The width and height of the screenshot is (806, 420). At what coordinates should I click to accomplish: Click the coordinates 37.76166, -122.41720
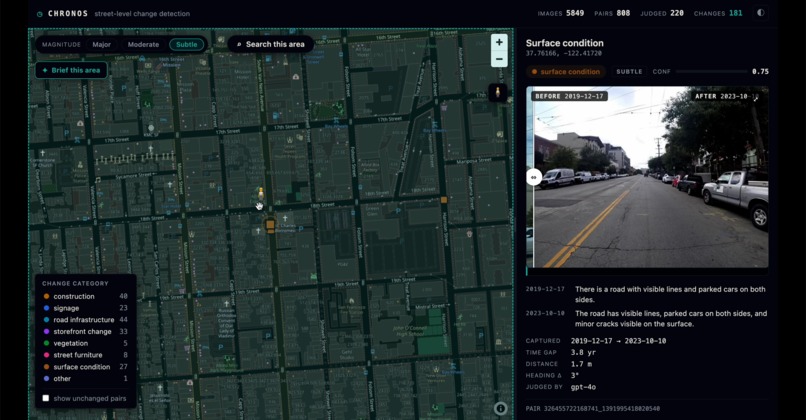click(563, 53)
